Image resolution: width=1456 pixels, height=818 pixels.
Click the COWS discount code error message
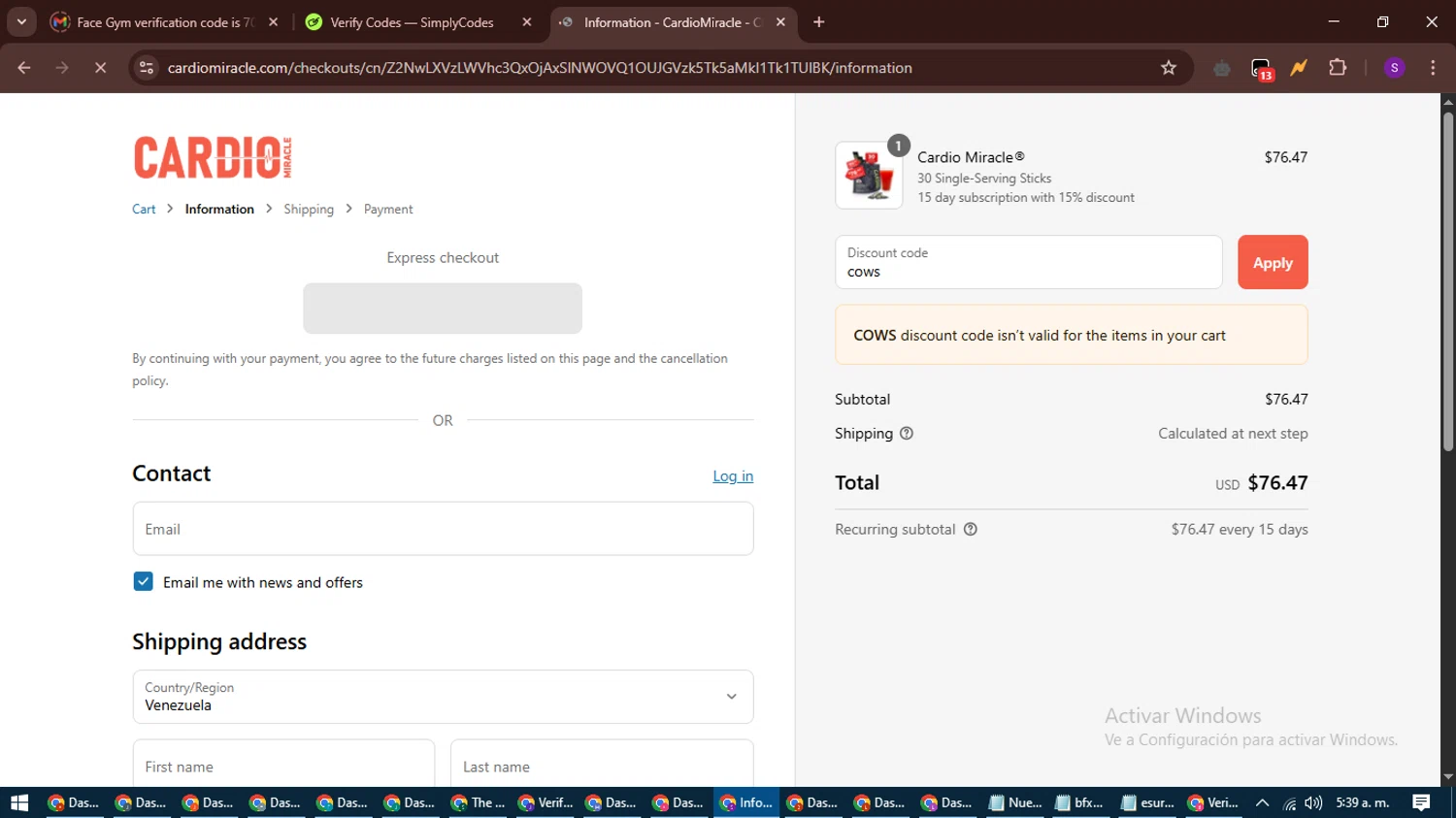(x=1072, y=335)
